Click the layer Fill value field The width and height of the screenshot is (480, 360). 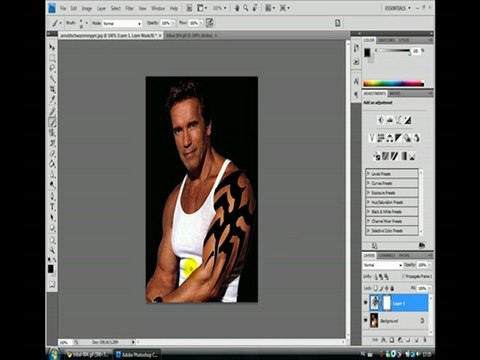click(x=422, y=288)
